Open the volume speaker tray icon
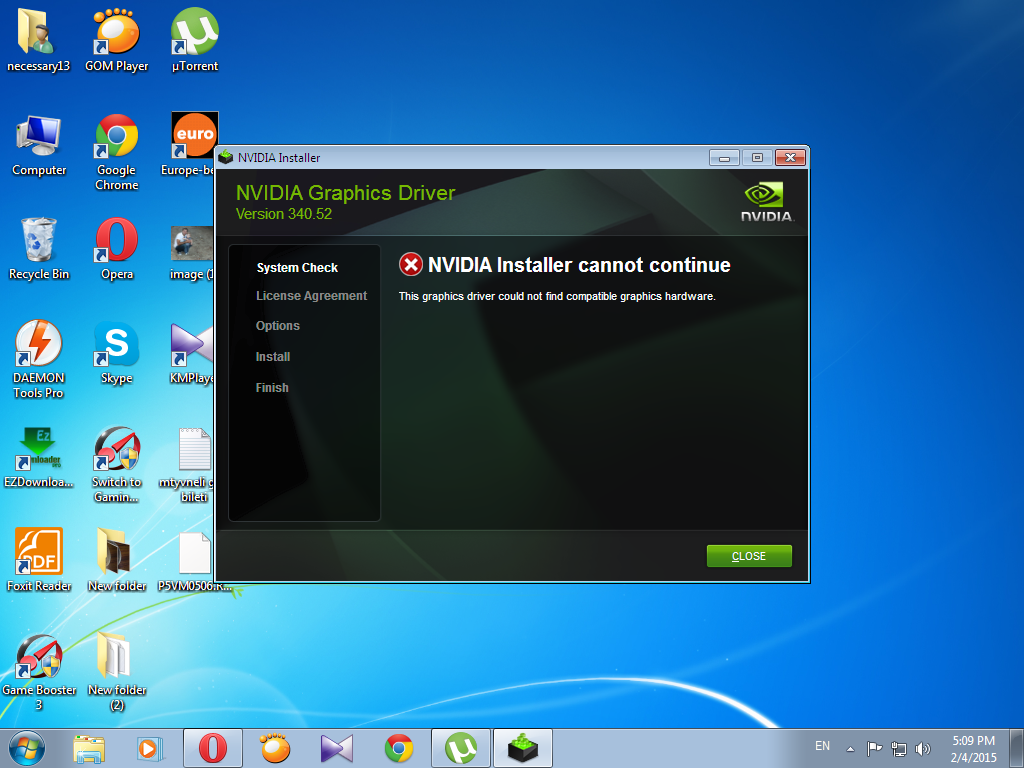The height and width of the screenshot is (768, 1024). pos(923,748)
